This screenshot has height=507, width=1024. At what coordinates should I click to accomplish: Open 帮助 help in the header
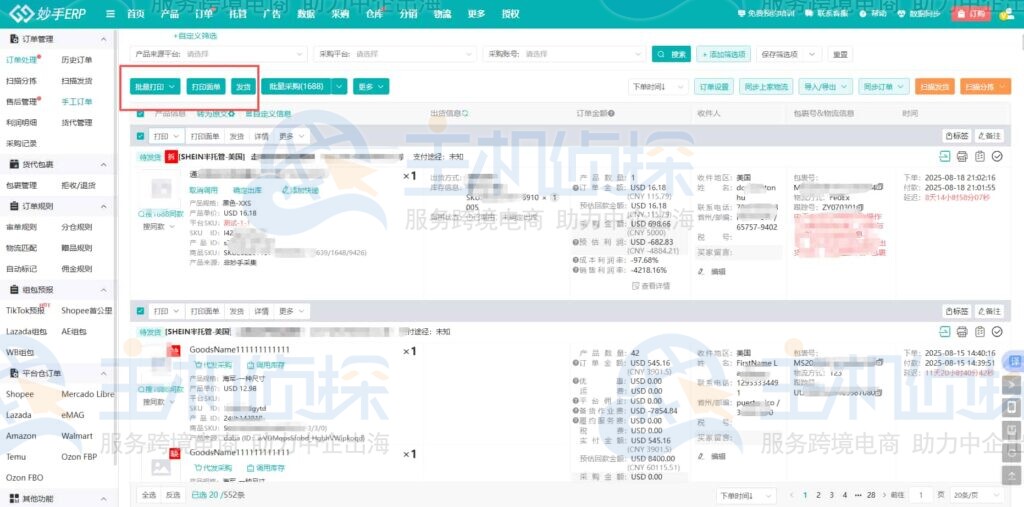point(874,14)
